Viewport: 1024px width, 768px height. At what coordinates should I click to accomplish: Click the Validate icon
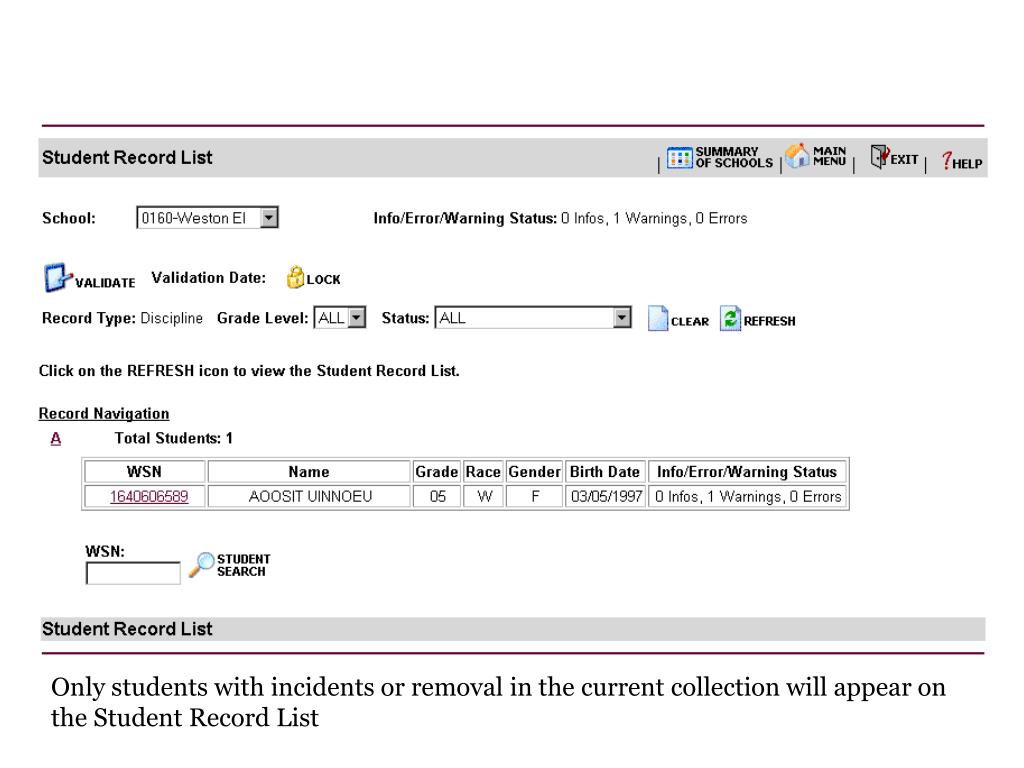coord(57,278)
